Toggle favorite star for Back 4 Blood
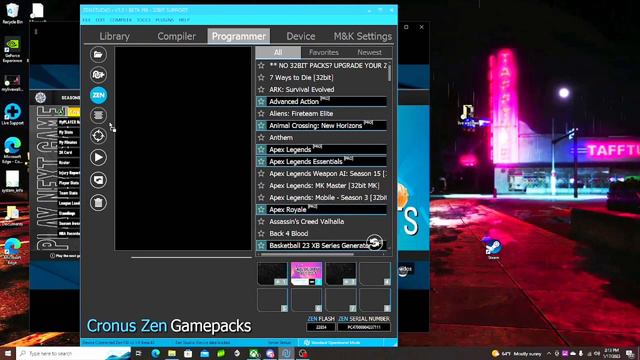This screenshot has width=640, height=360. [x=261, y=233]
